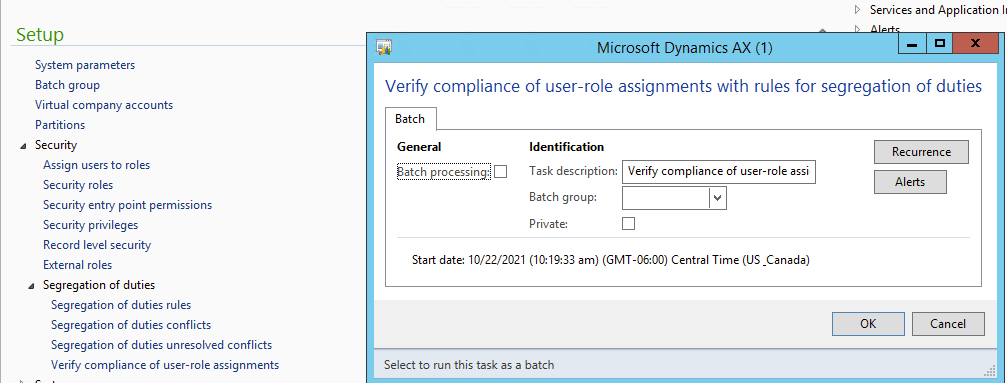Click the Recurrence button
The width and height of the screenshot is (1007, 383).
tap(921, 152)
